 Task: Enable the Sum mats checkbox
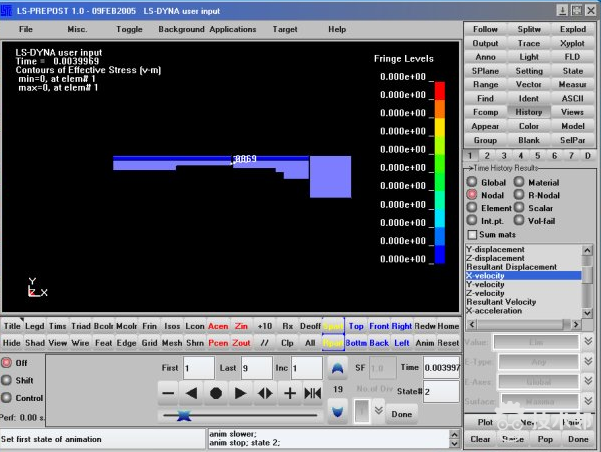point(473,233)
